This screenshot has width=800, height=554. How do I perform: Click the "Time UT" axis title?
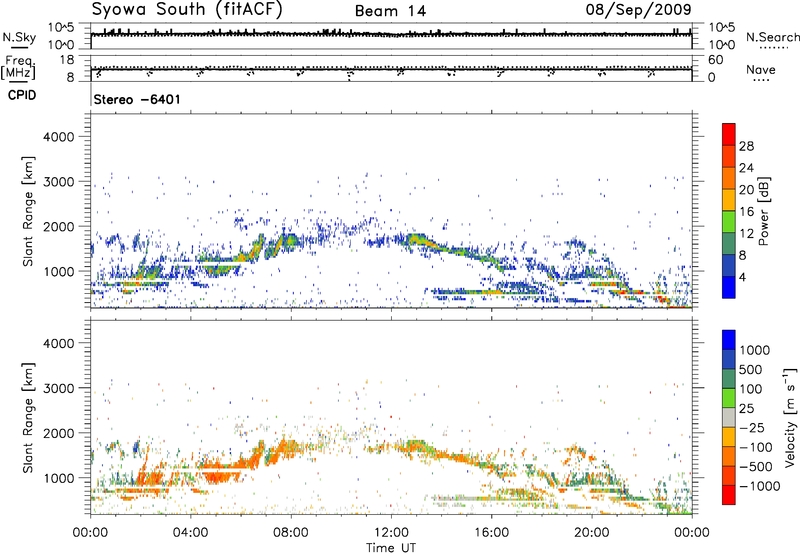391,548
